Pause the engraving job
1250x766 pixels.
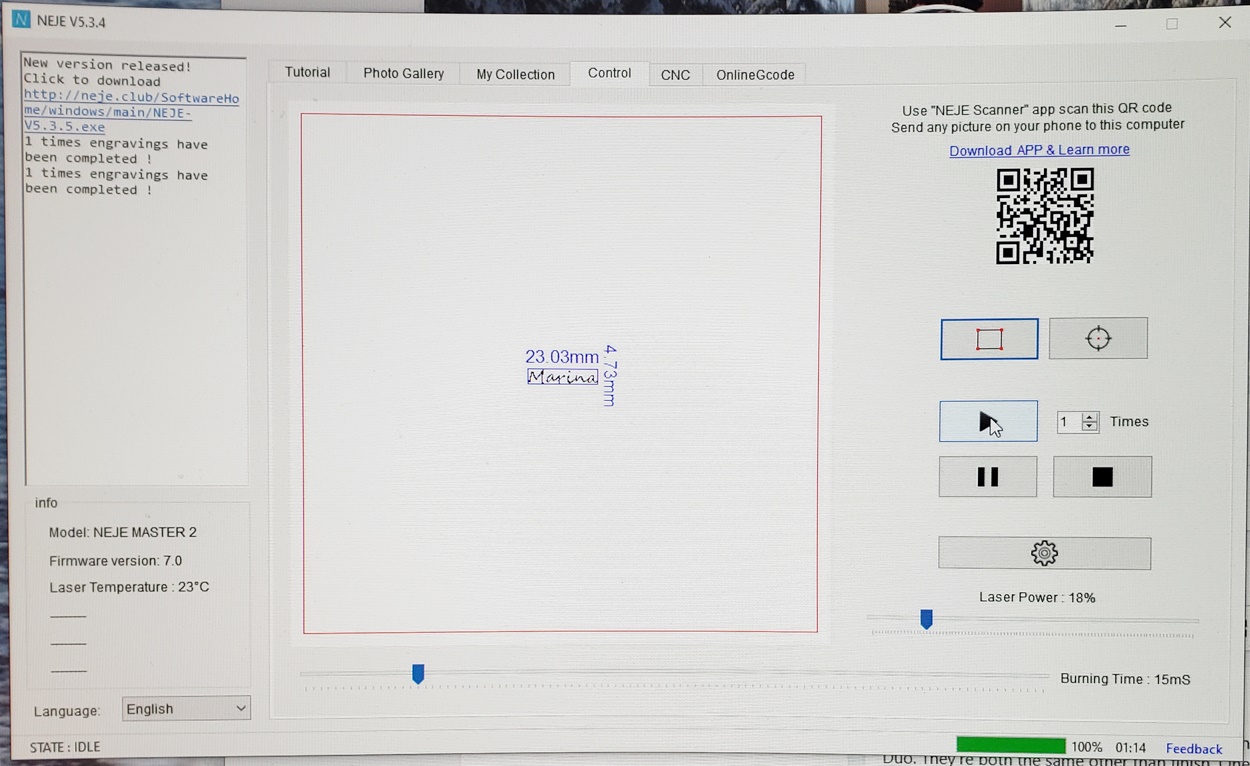988,477
